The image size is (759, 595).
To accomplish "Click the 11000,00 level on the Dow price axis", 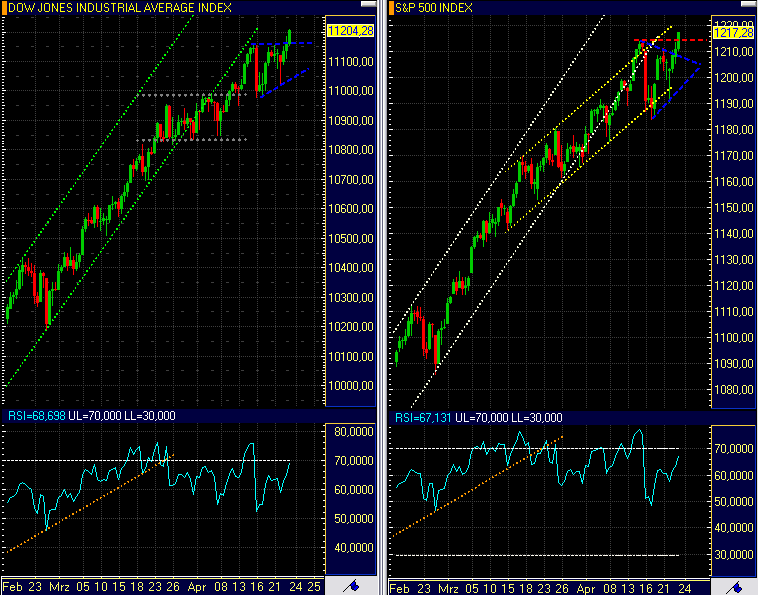I will coord(351,91).
